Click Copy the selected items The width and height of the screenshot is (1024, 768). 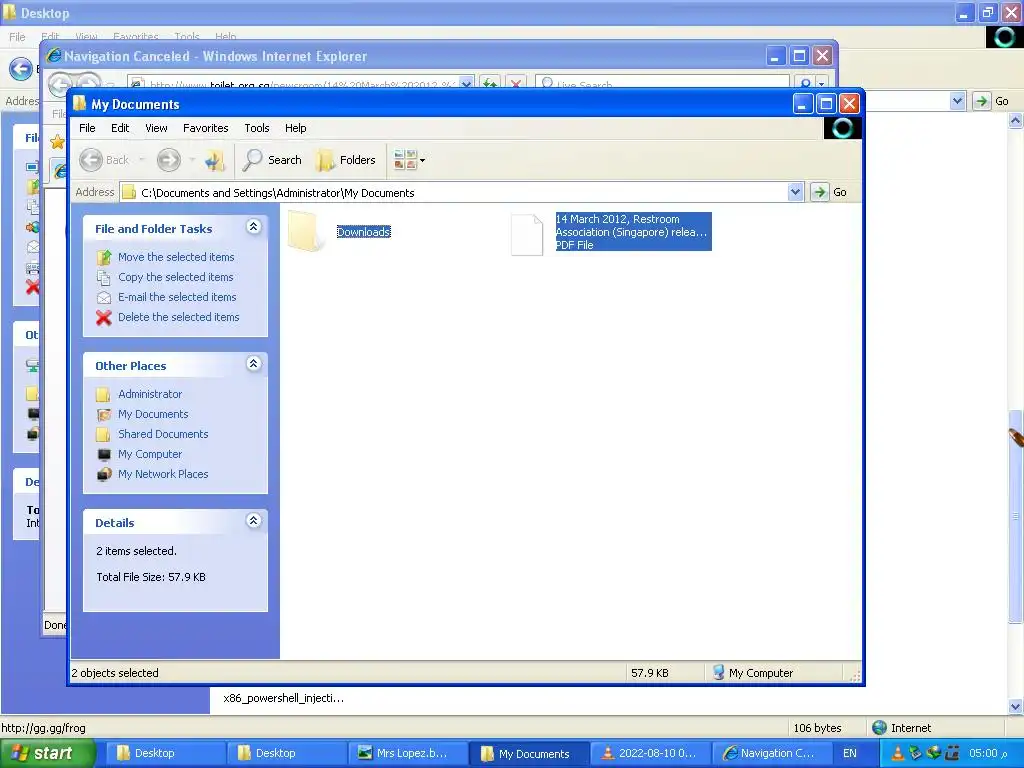[176, 277]
